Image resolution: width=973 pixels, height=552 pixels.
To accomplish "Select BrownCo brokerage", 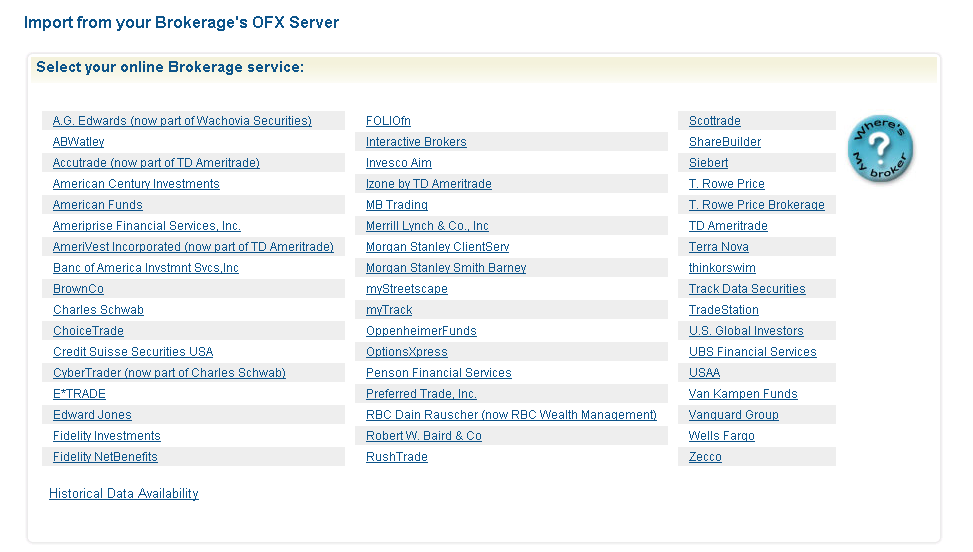I will pyautogui.click(x=78, y=289).
